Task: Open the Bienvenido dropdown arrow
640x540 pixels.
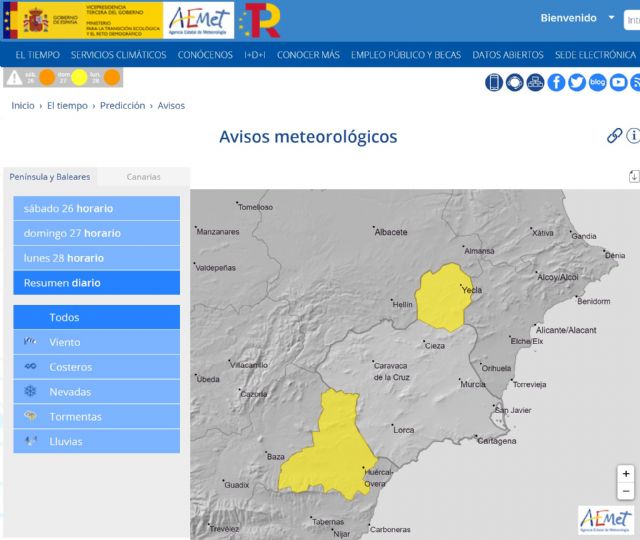Action: (611, 18)
